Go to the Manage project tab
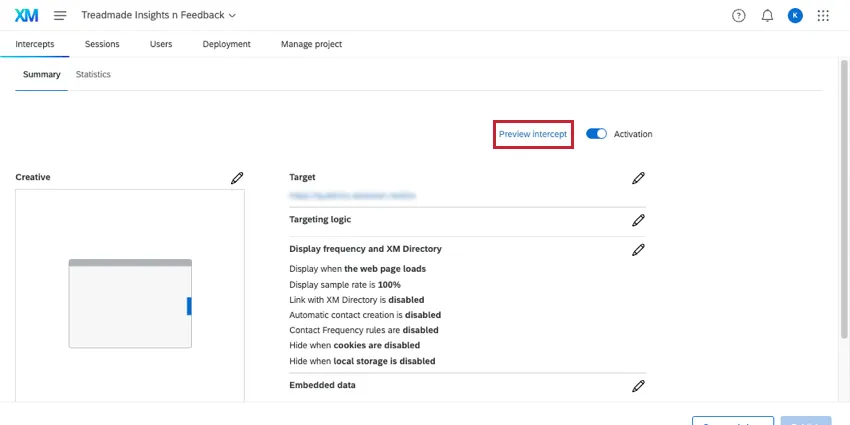 311,44
